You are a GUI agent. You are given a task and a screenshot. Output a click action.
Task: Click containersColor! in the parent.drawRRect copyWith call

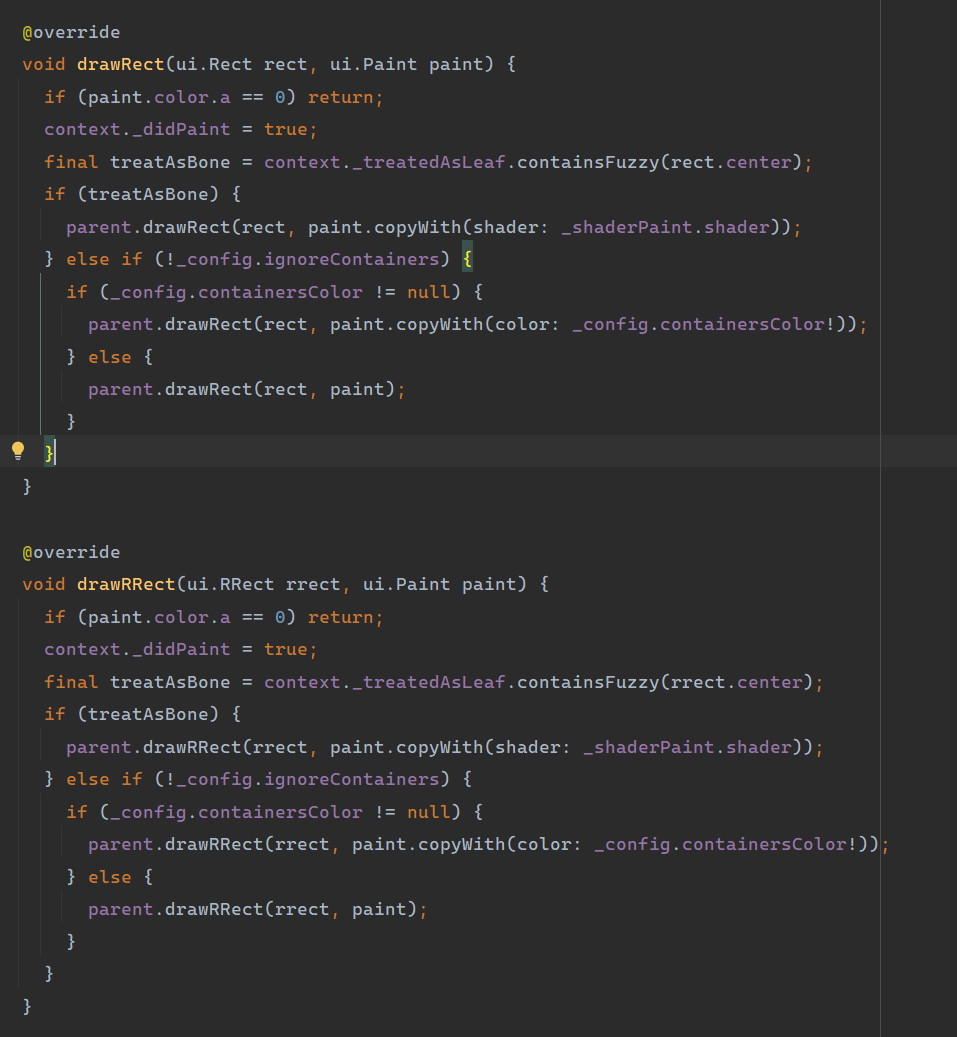[x=770, y=844]
